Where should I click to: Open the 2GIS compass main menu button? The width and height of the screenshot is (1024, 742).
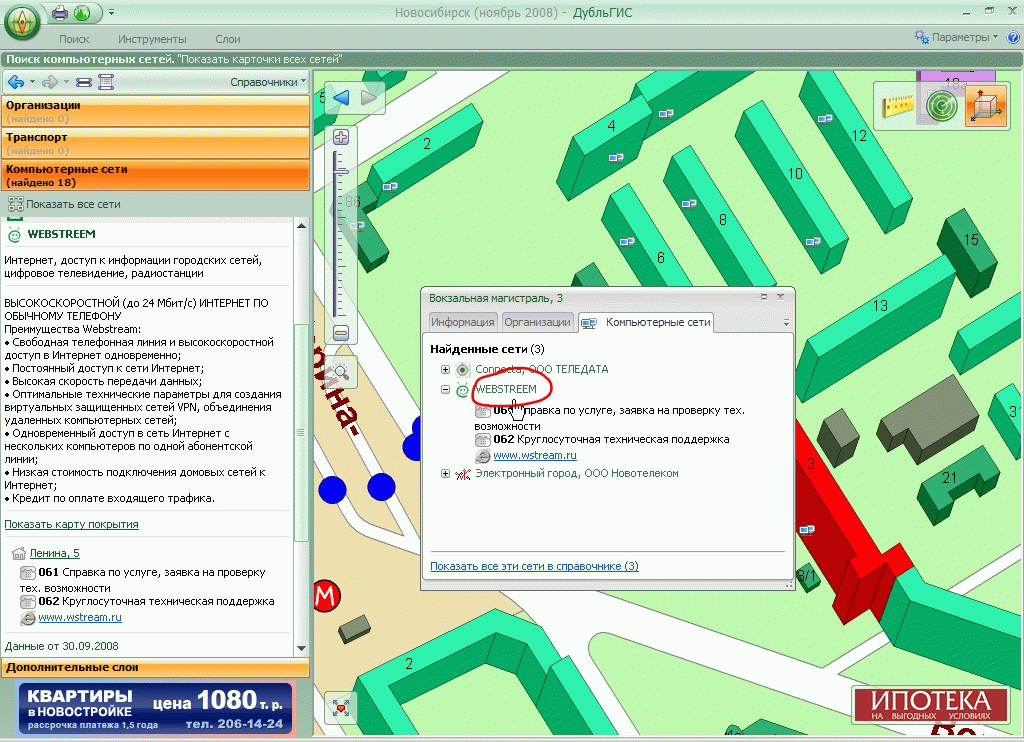click(22, 23)
